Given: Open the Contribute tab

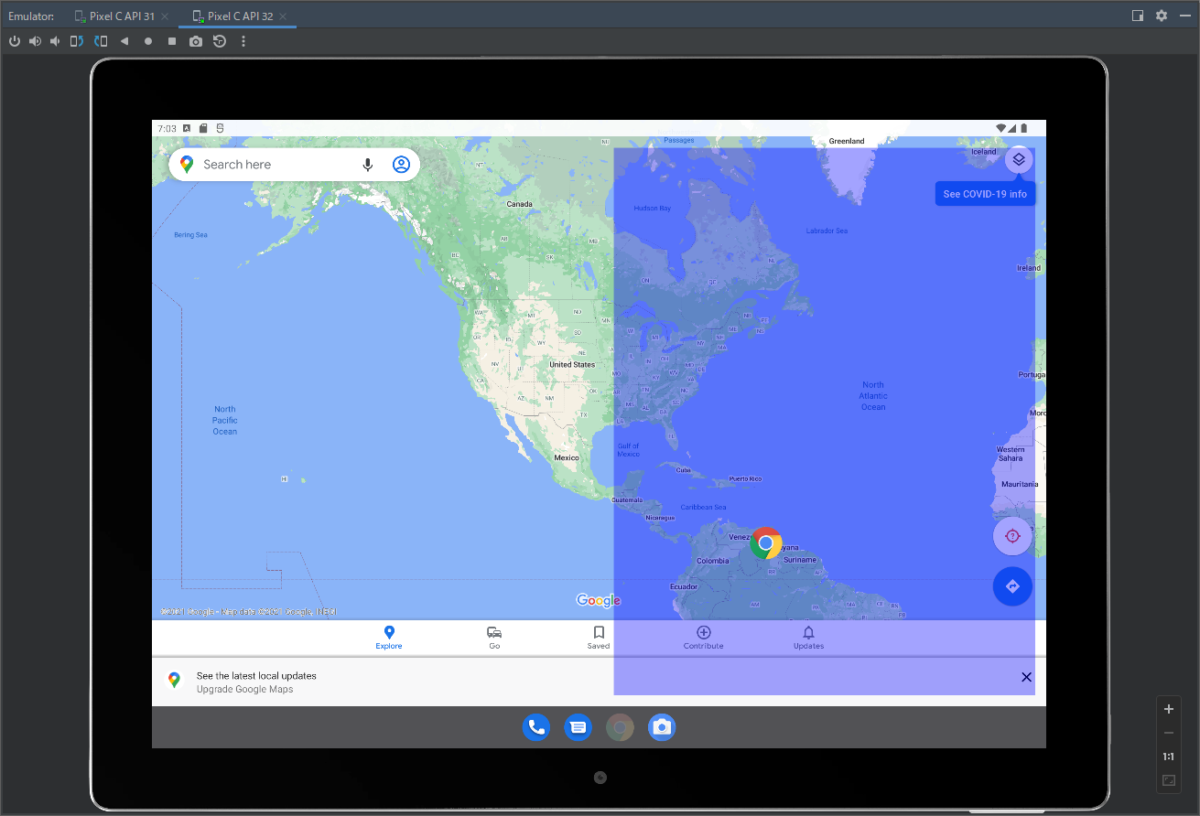Looking at the screenshot, I should pos(703,638).
